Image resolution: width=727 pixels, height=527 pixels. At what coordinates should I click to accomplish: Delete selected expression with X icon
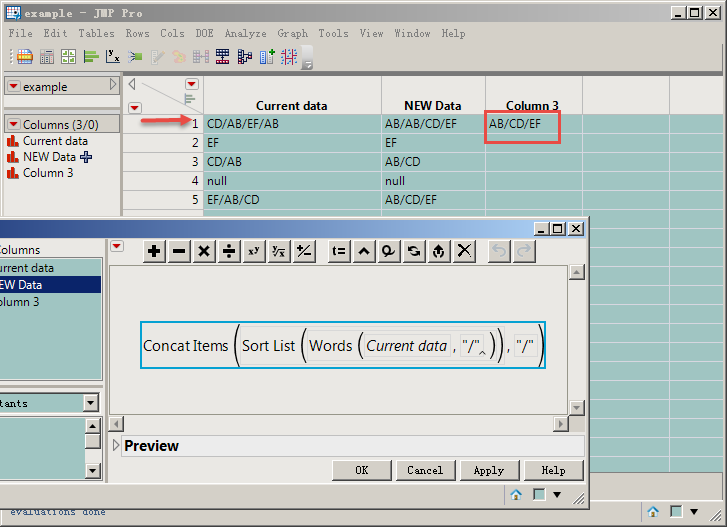(464, 251)
